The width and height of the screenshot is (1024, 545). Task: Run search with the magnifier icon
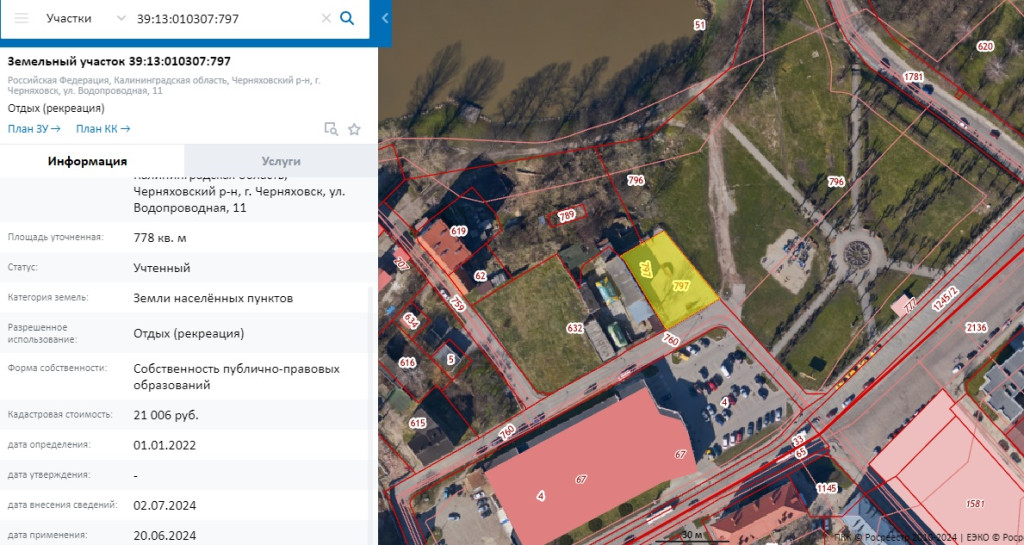pos(347,19)
